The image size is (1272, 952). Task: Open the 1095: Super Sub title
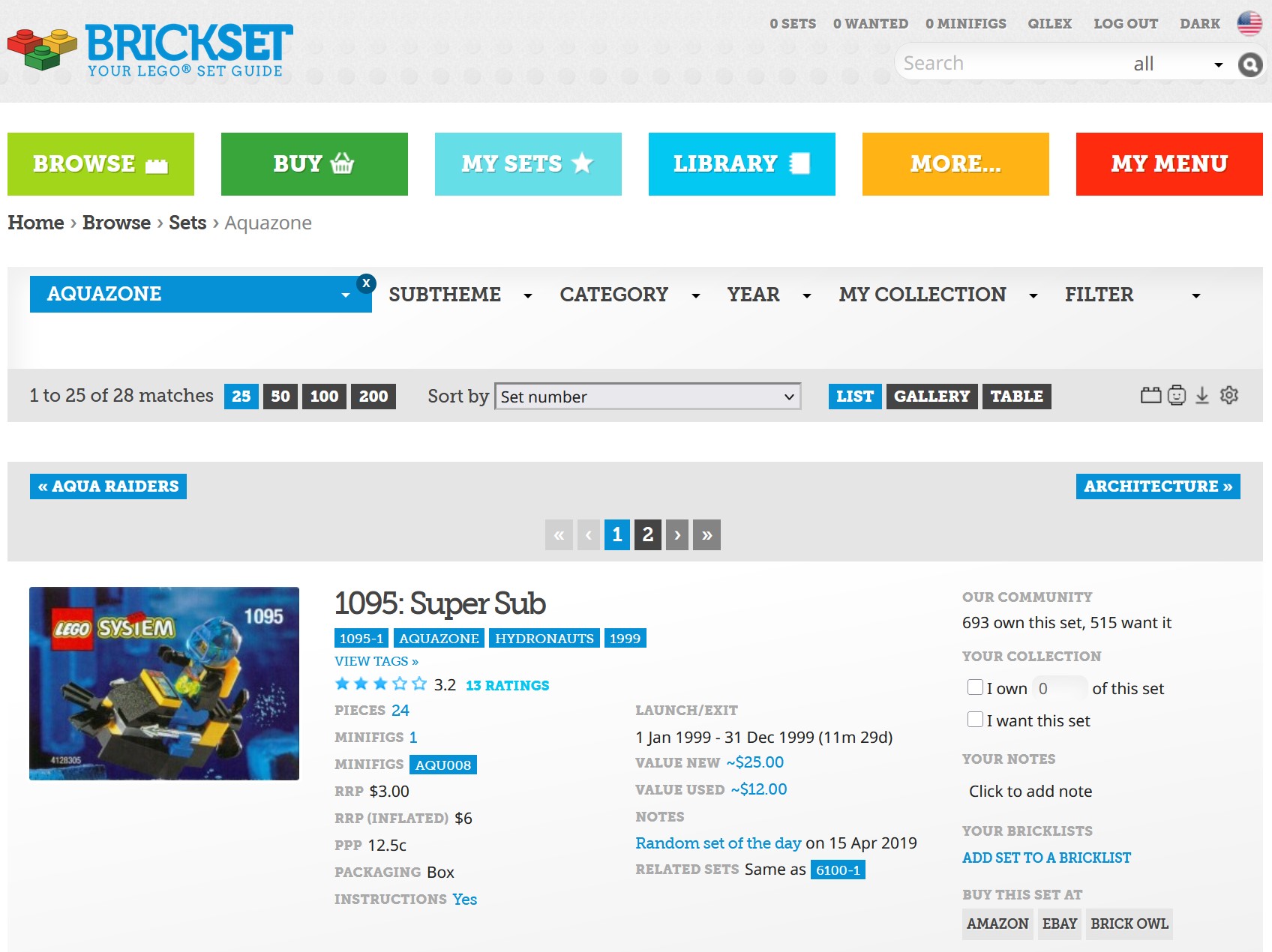(440, 603)
